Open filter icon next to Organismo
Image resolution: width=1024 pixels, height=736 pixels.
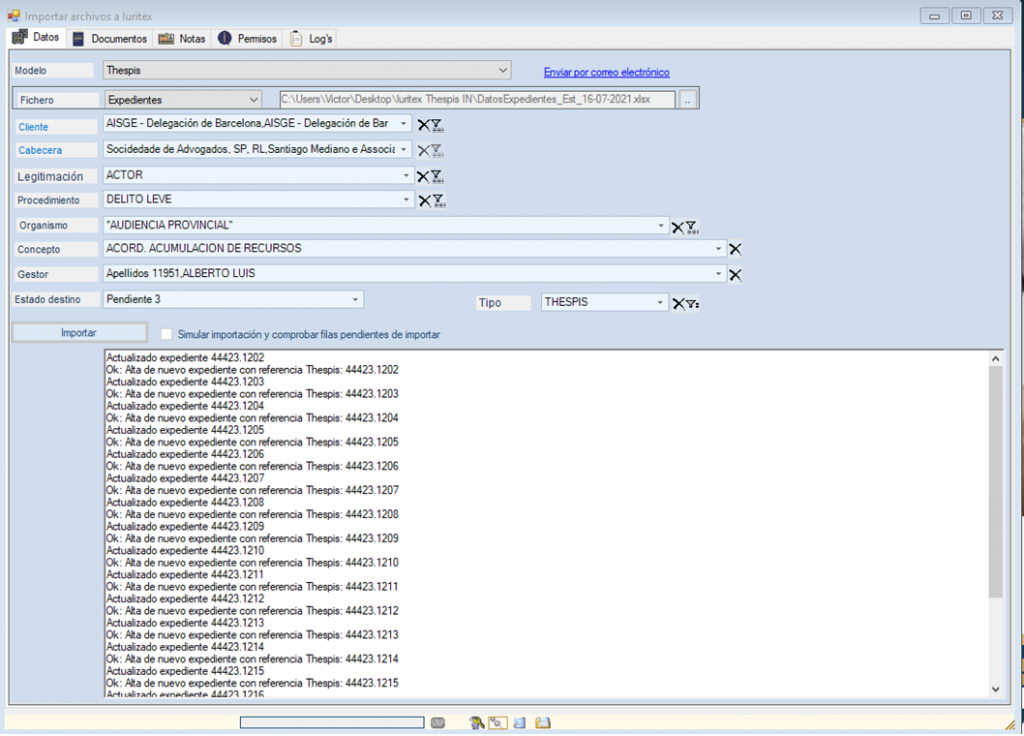coord(691,227)
